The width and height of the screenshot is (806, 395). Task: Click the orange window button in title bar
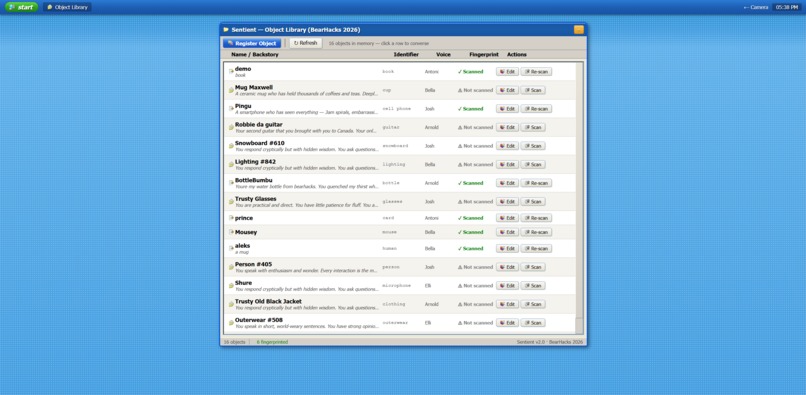578,30
